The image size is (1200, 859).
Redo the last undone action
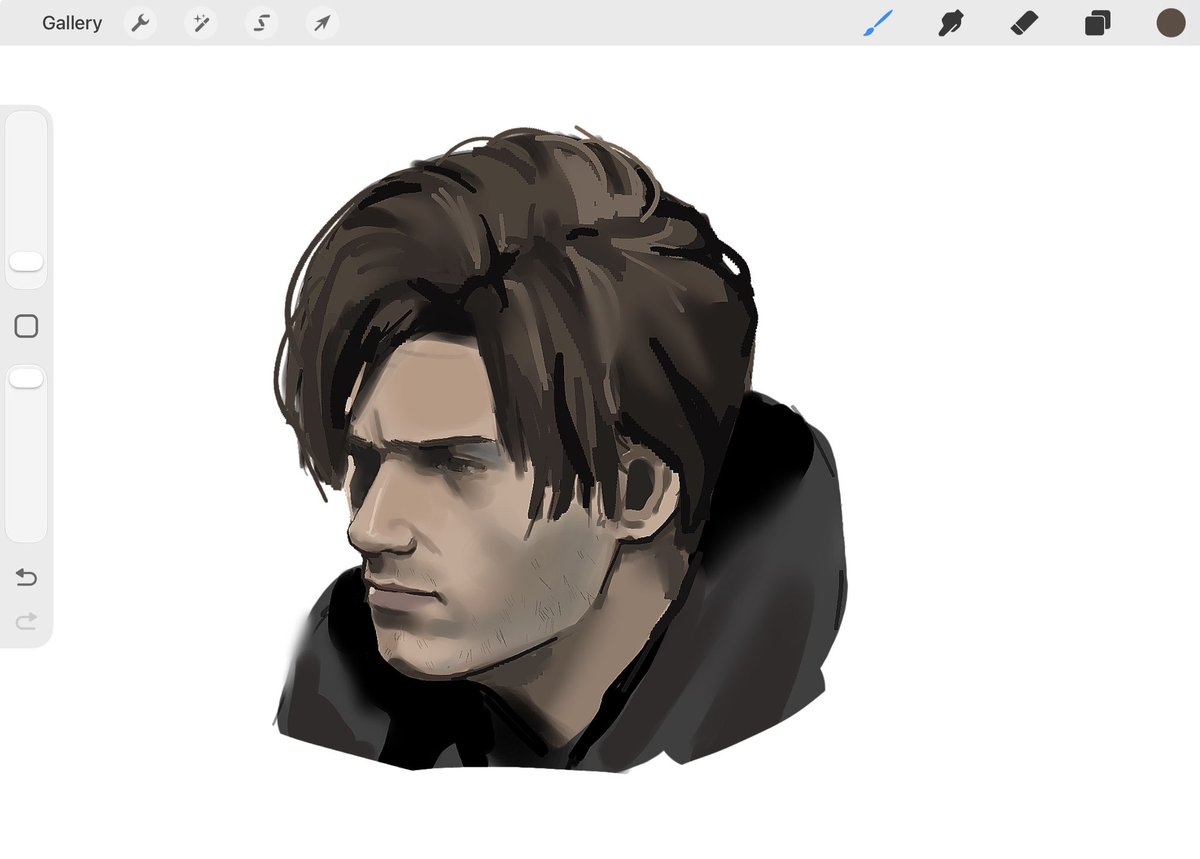tap(26, 621)
